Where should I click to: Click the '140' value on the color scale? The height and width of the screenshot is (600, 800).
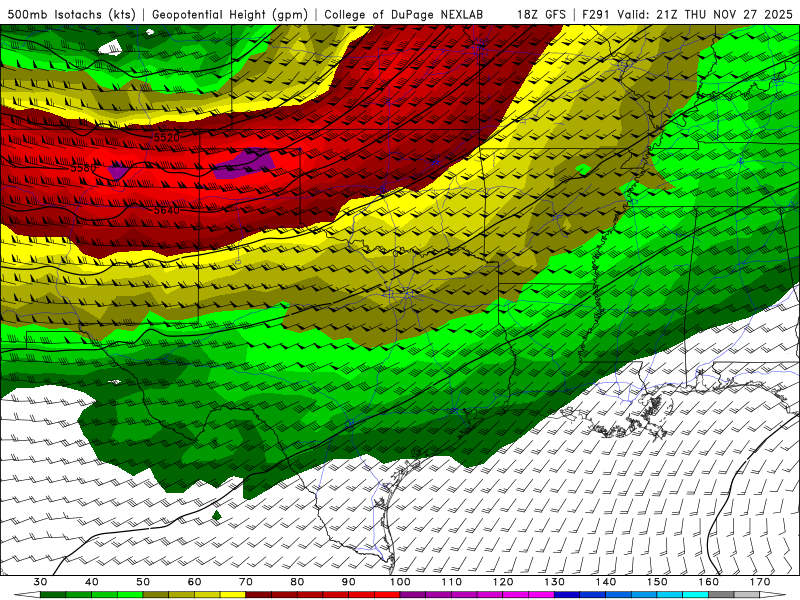coord(606,582)
